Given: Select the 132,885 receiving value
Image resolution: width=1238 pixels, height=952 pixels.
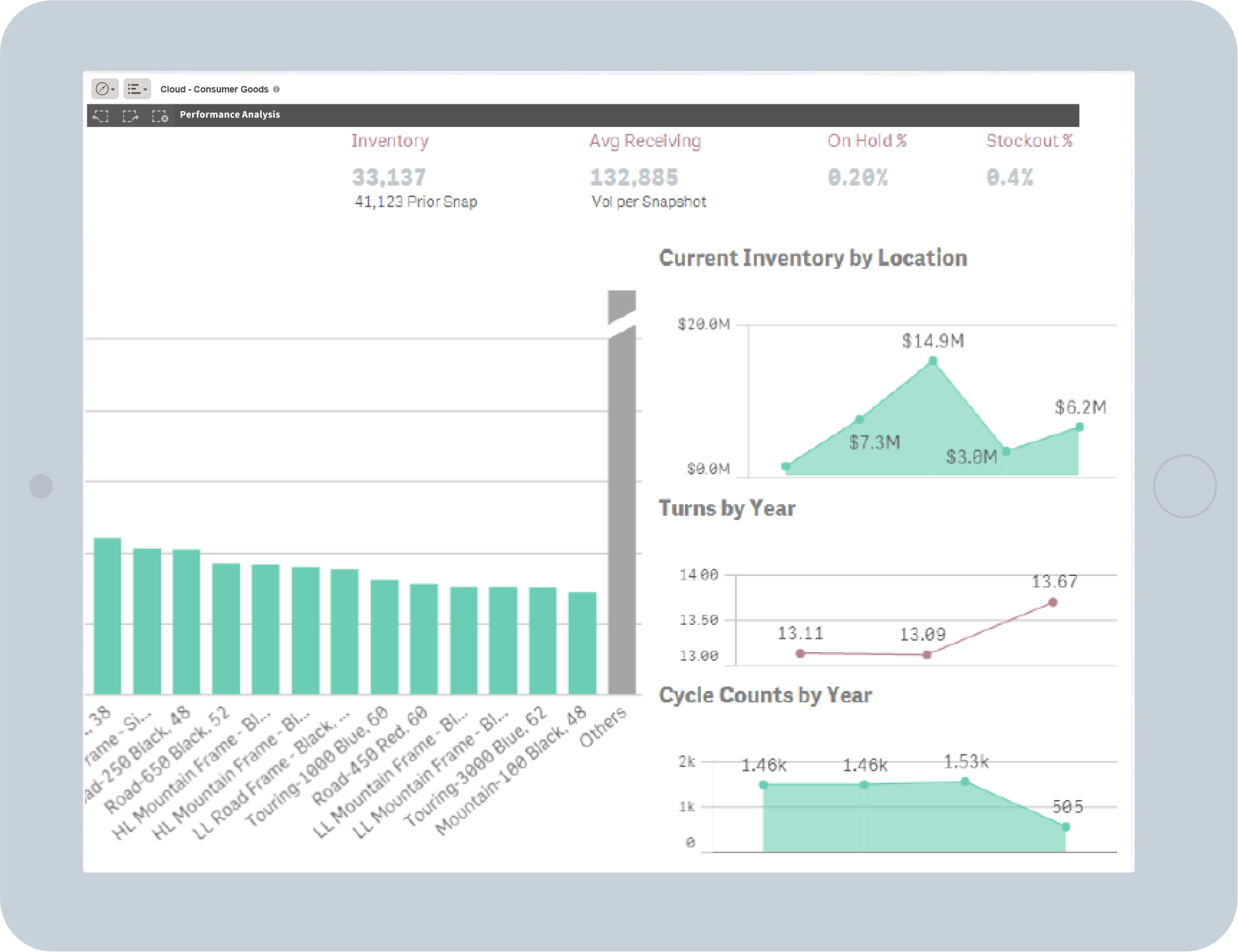Looking at the screenshot, I should [634, 176].
